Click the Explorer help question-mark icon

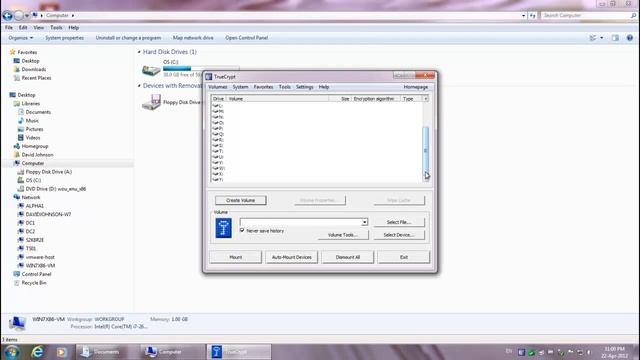[x=629, y=38]
